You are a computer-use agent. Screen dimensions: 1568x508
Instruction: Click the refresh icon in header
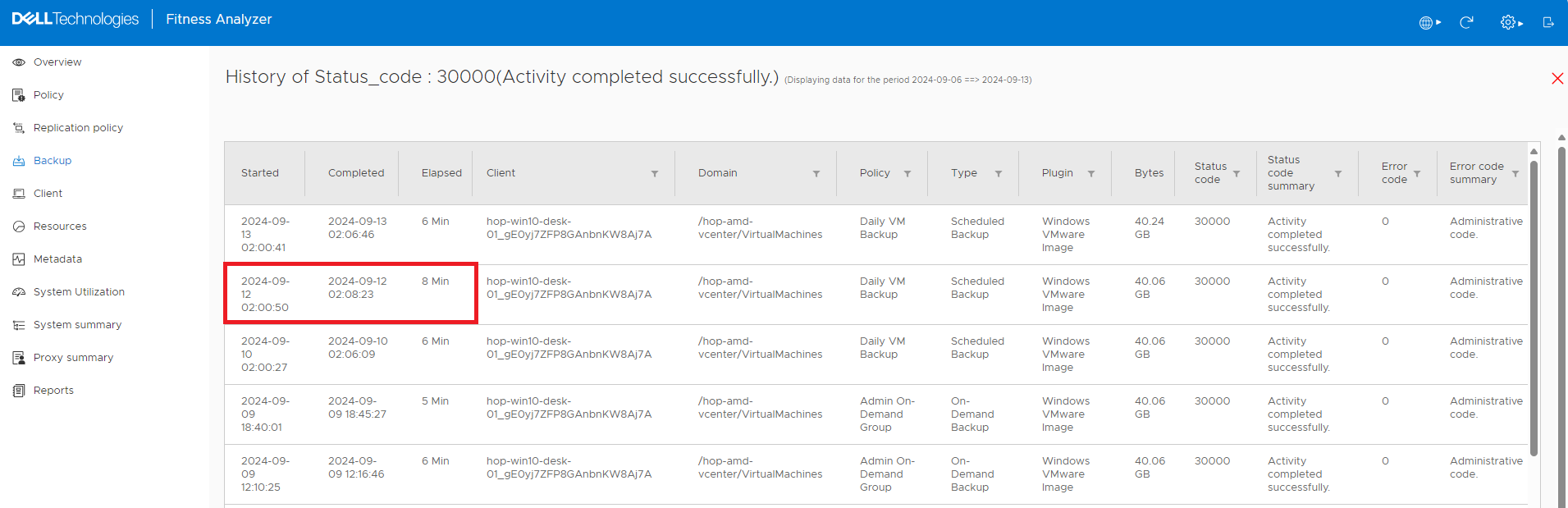pyautogui.click(x=1466, y=22)
